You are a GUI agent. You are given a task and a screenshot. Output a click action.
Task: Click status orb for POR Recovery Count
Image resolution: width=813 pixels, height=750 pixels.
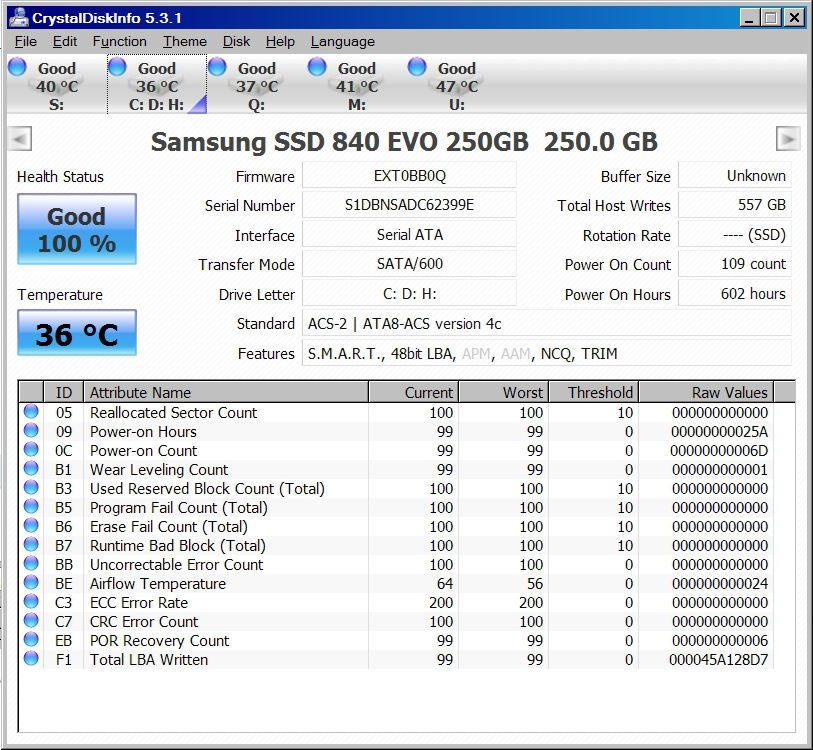pyautogui.click(x=31, y=640)
